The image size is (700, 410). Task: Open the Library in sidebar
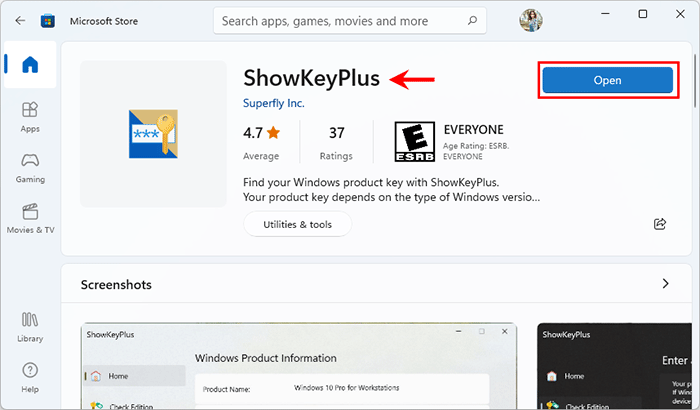30,327
